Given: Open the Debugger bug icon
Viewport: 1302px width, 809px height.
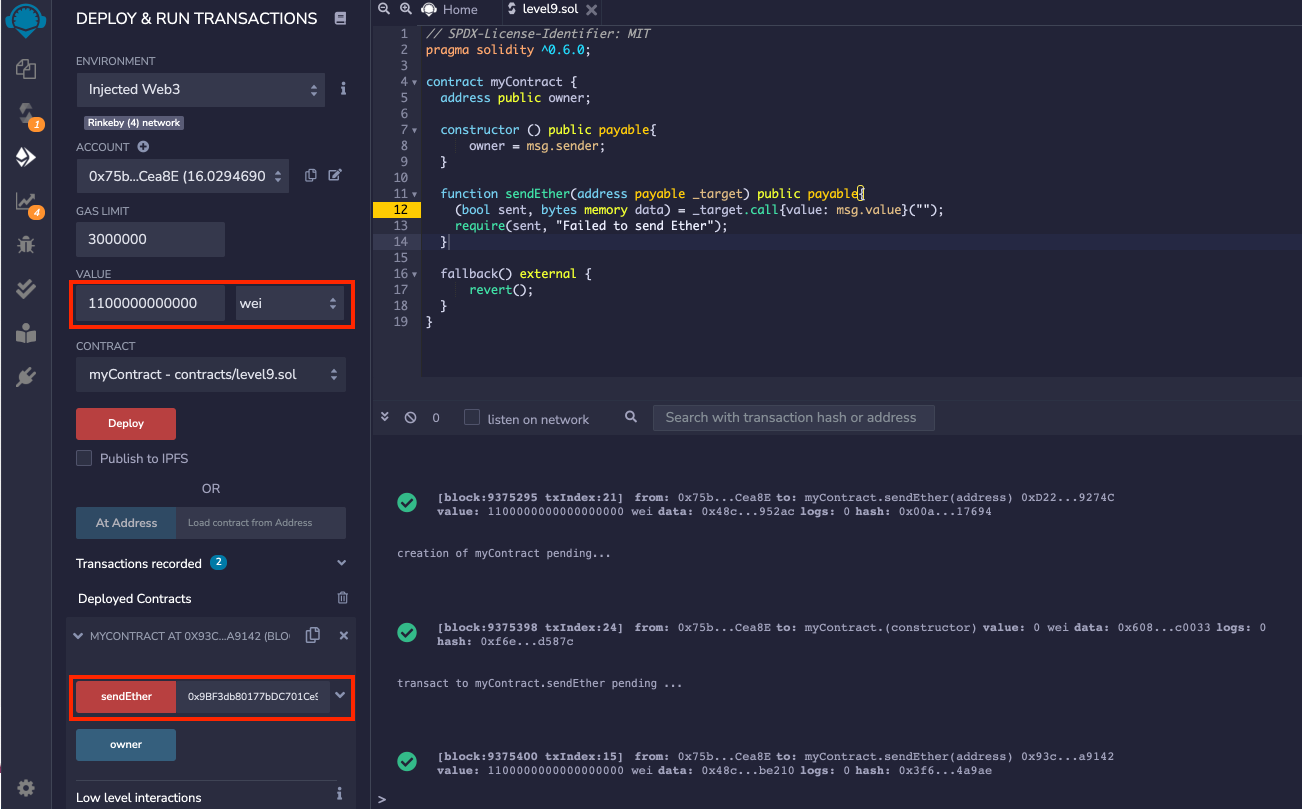Looking at the screenshot, I should coord(26,245).
